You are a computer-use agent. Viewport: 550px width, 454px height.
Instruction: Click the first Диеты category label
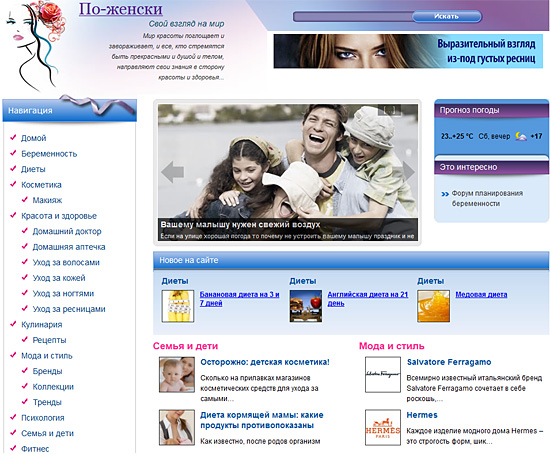click(175, 281)
